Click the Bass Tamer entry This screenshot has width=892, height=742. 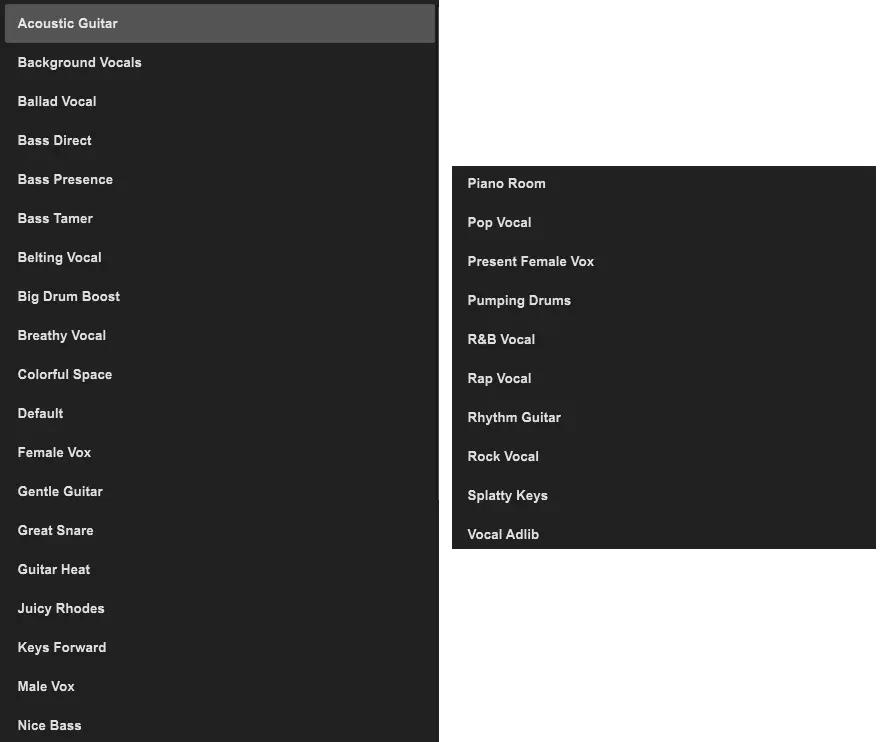pos(55,218)
